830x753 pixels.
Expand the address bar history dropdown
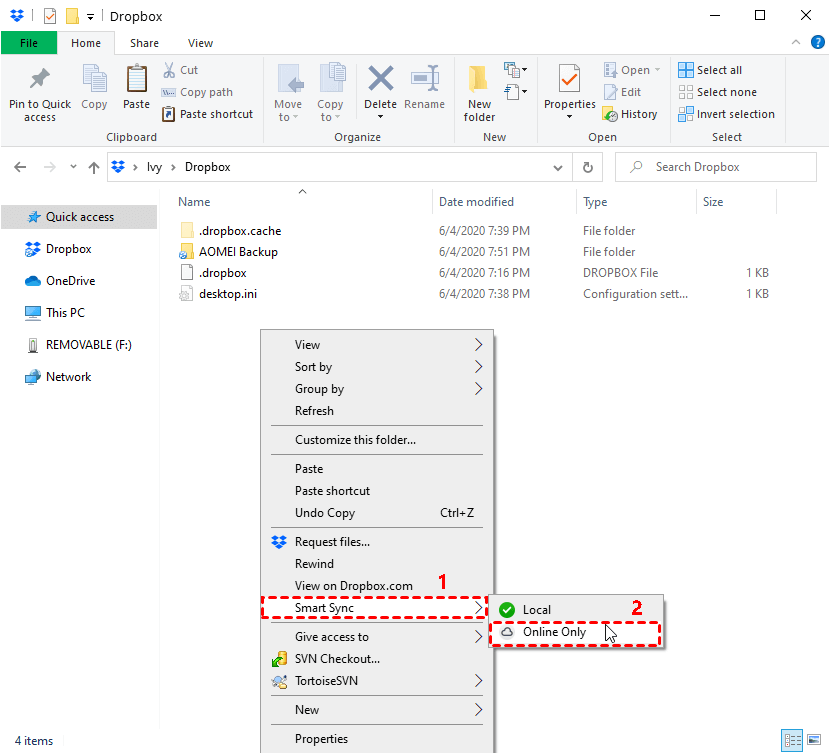pos(561,167)
